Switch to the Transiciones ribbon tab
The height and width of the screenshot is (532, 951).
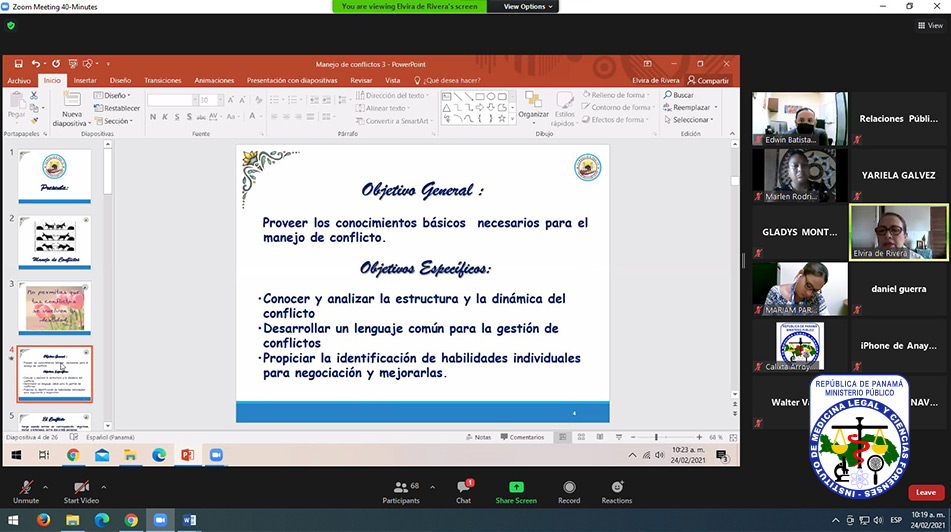click(163, 80)
